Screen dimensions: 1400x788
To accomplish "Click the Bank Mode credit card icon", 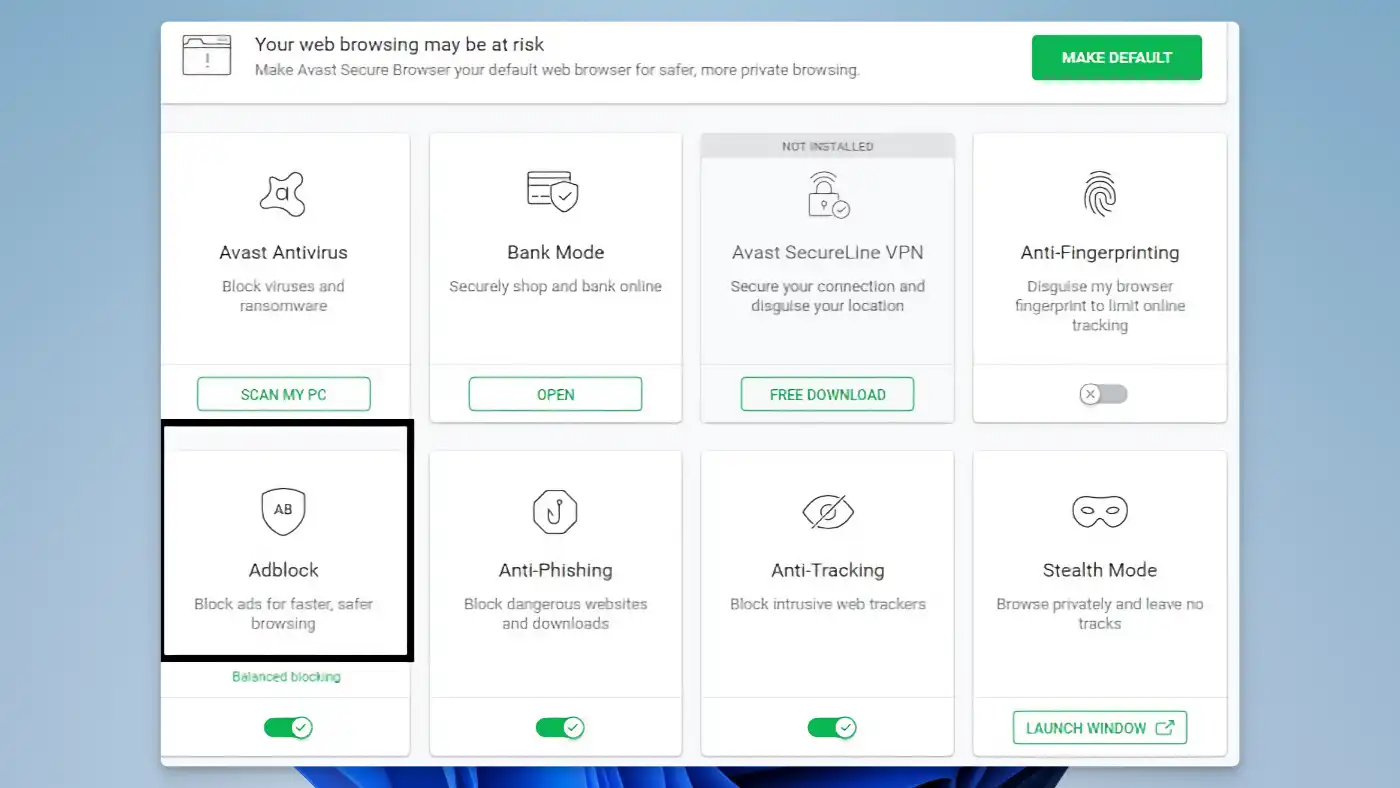I will click(555, 193).
